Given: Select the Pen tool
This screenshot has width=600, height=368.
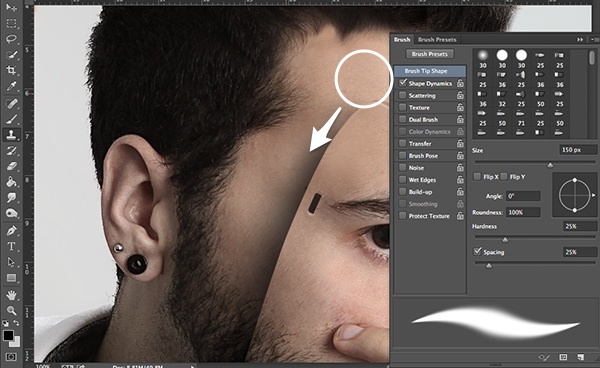Looking at the screenshot, I should (x=11, y=230).
